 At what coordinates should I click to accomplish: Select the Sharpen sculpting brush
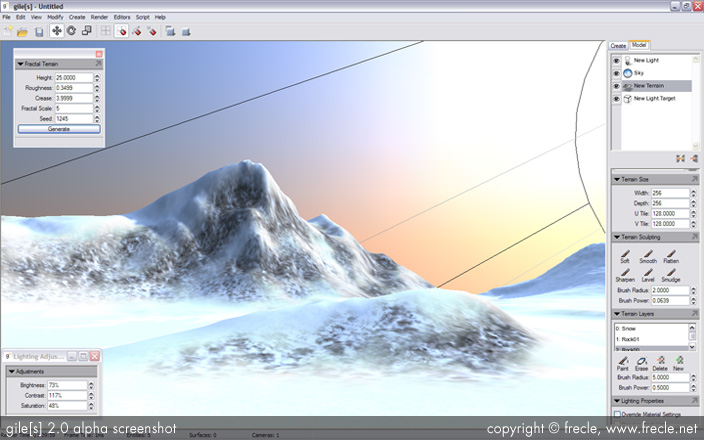pyautogui.click(x=625, y=276)
